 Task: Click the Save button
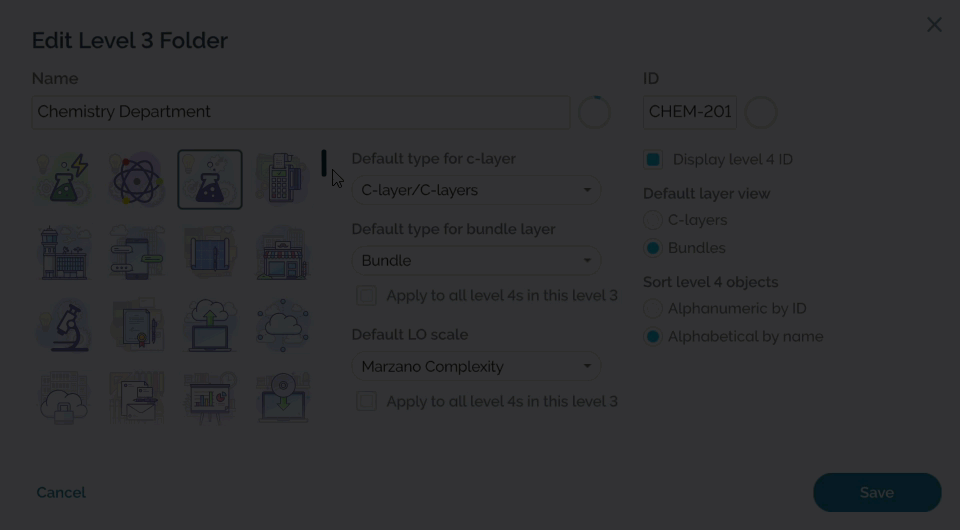(877, 492)
